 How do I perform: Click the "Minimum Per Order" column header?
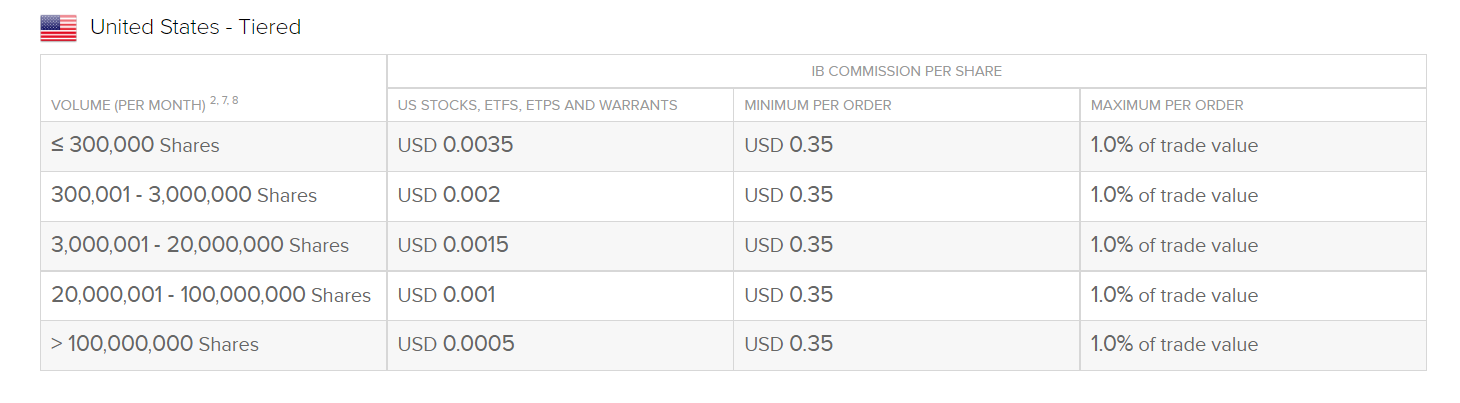(817, 105)
